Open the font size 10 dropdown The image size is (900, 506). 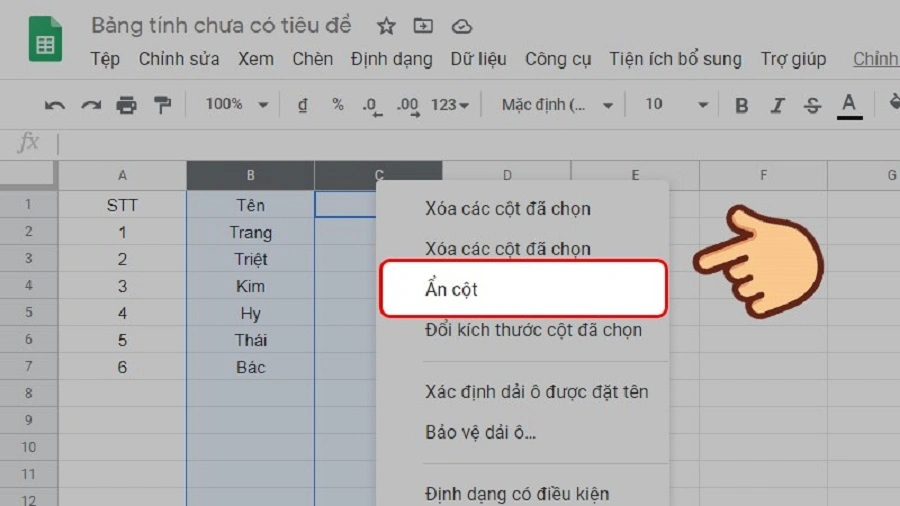pyautogui.click(x=676, y=104)
